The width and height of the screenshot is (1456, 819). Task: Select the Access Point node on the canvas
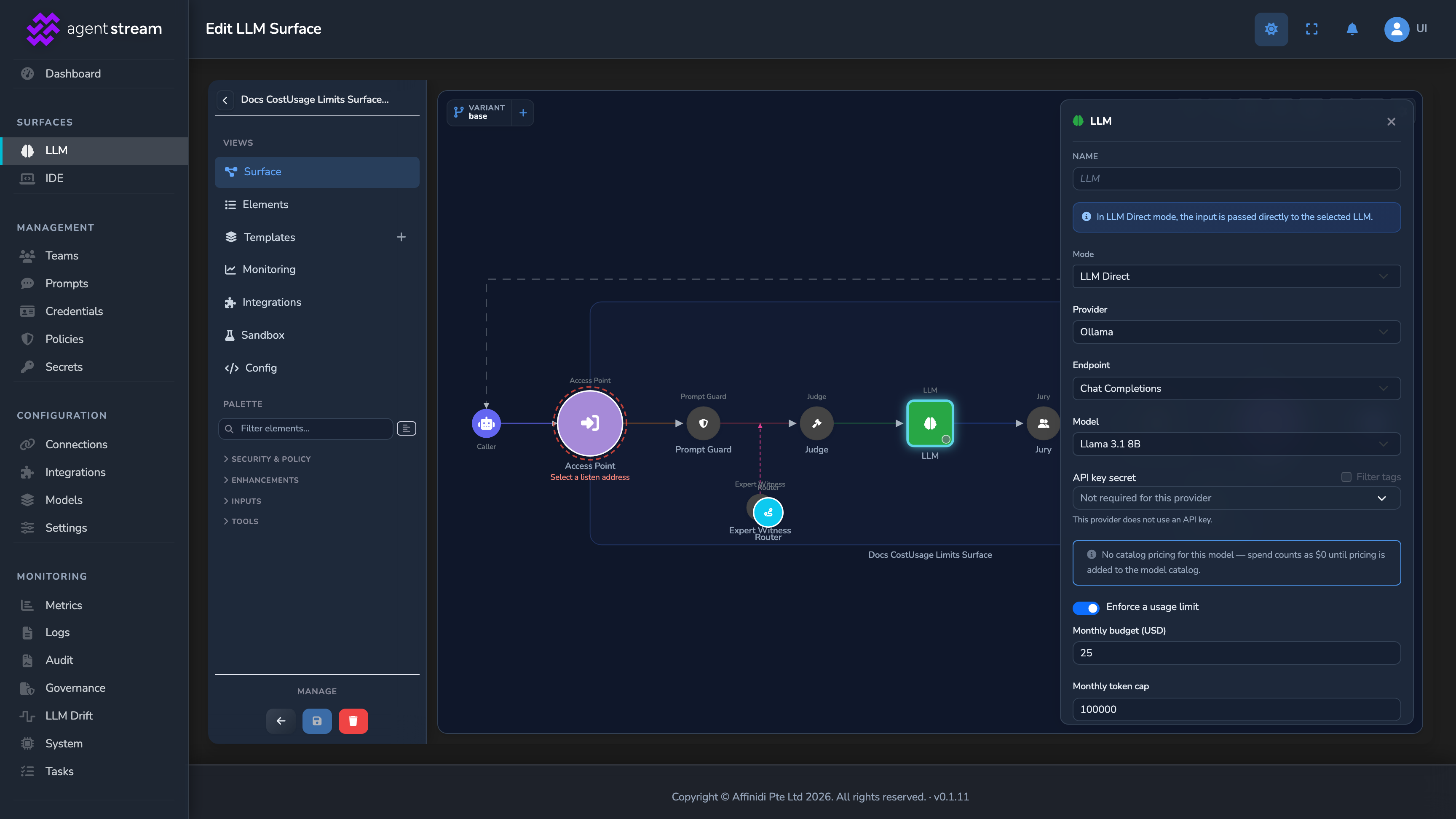(x=589, y=423)
